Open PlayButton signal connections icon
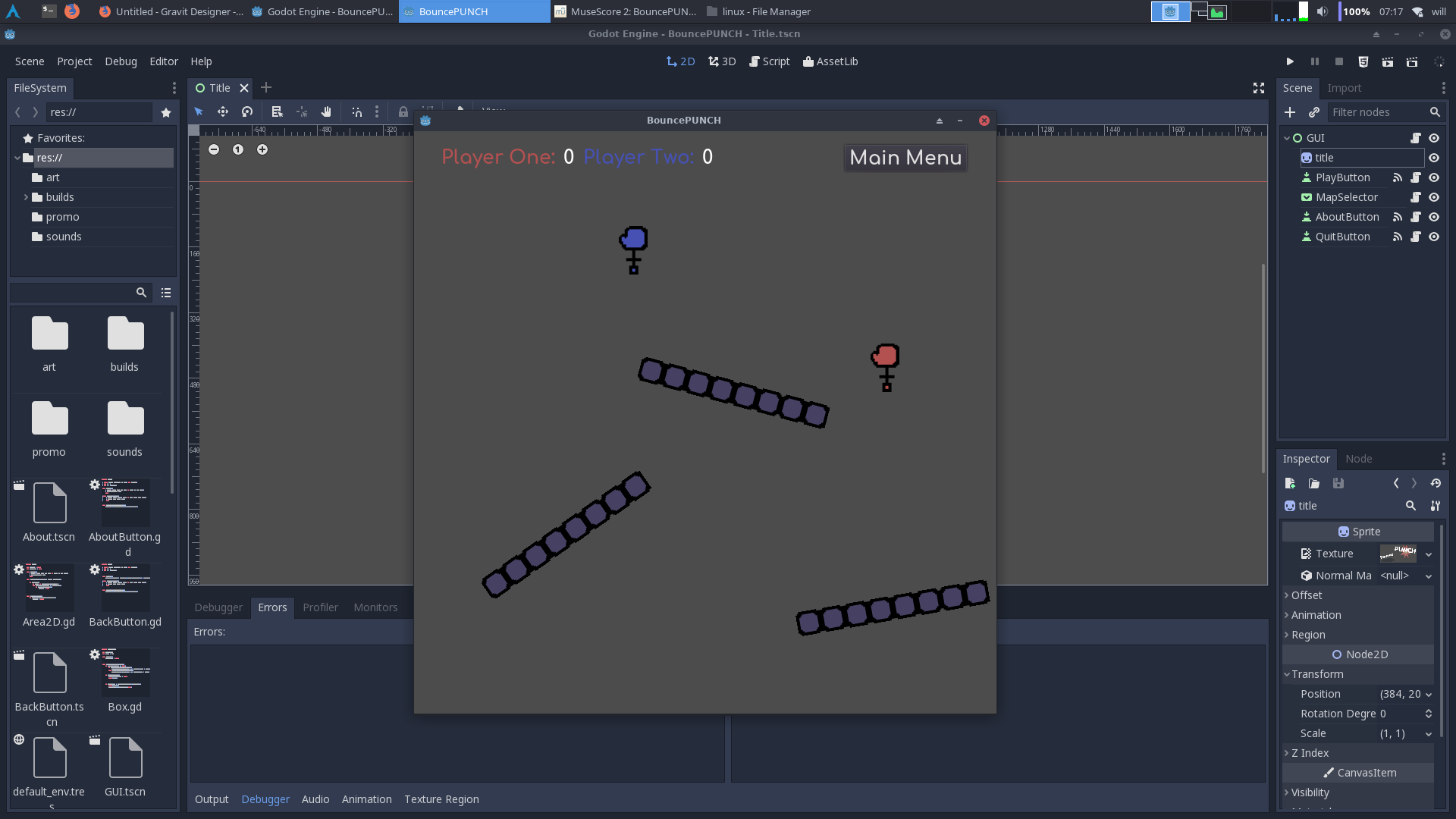Screen dimensions: 1456x819 tap(1398, 177)
